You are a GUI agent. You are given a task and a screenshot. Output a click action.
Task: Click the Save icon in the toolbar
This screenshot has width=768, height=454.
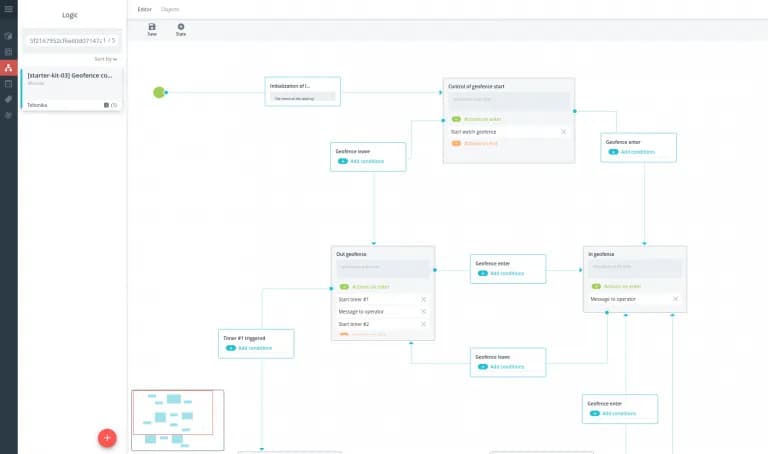(x=152, y=29)
